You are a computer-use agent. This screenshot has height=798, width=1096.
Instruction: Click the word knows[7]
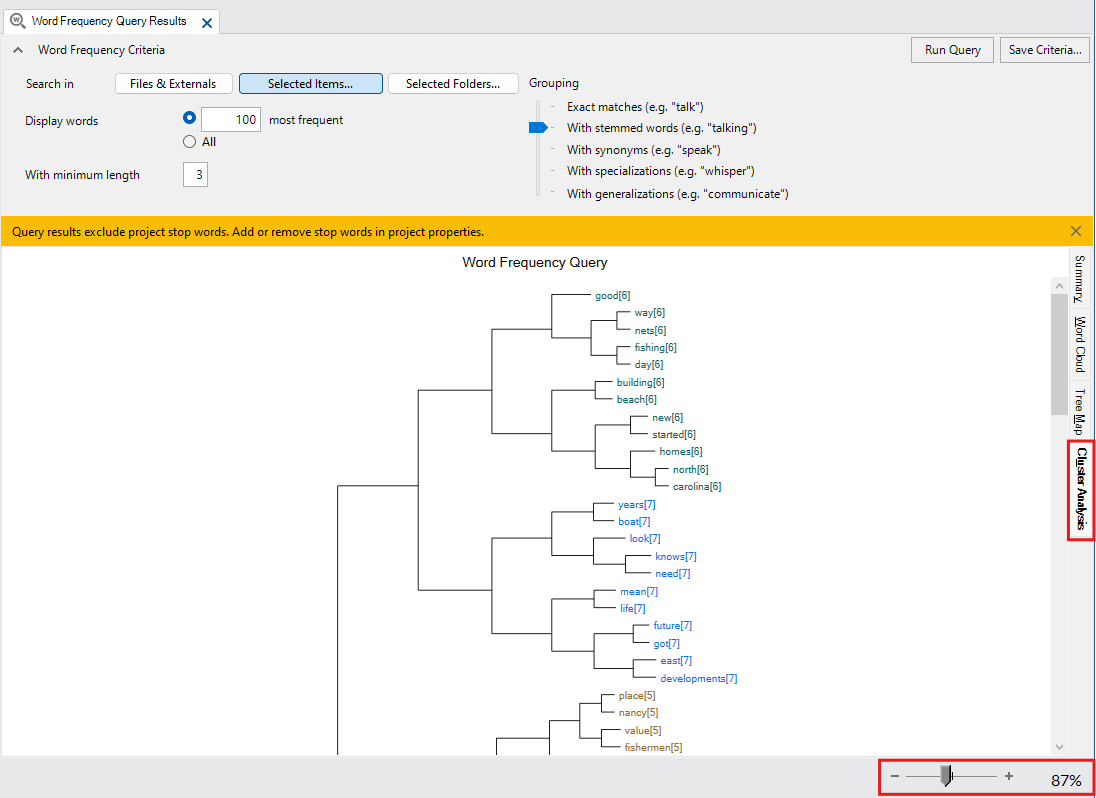click(675, 556)
